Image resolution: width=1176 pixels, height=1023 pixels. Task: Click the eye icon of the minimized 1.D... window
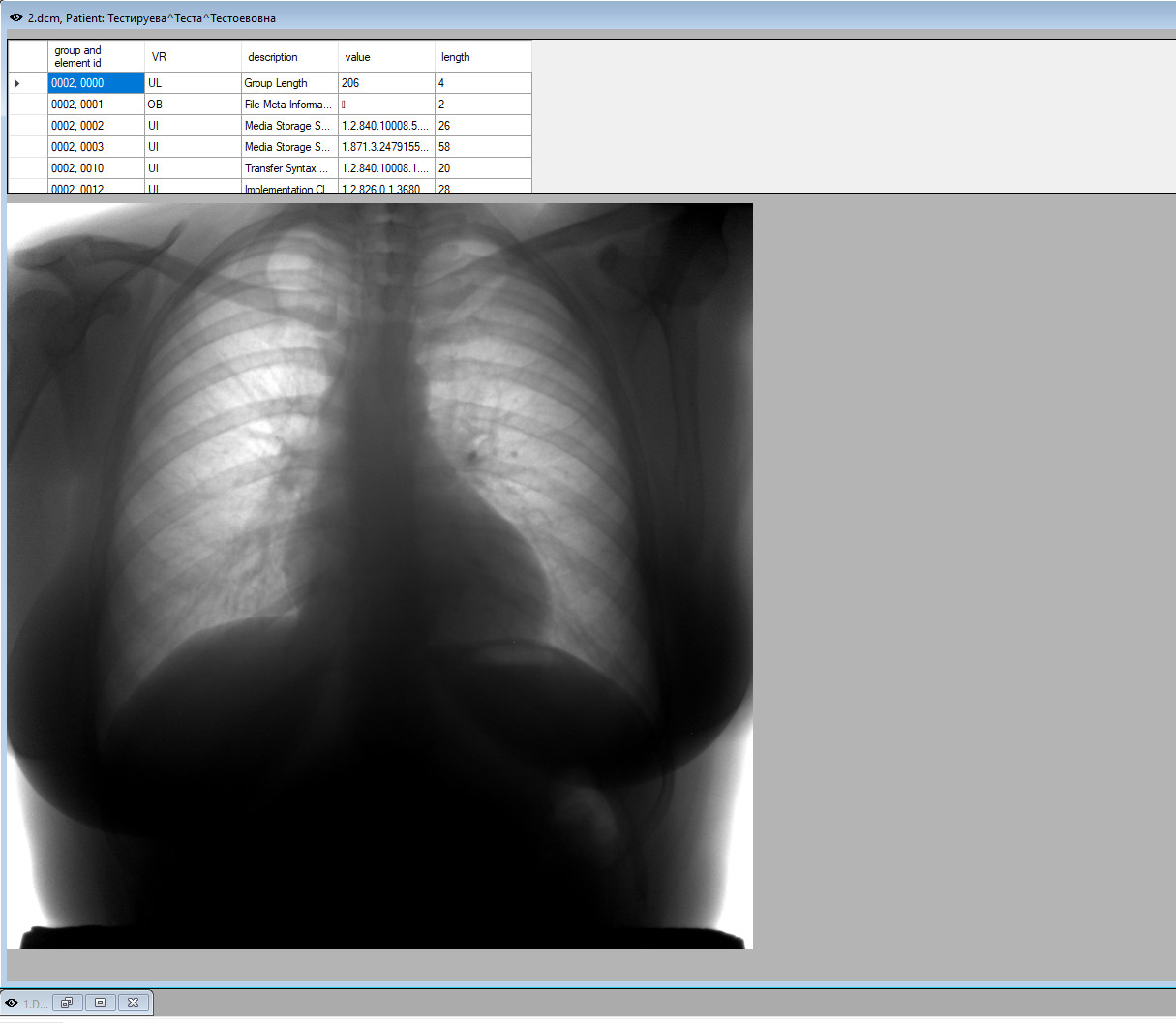12,1003
